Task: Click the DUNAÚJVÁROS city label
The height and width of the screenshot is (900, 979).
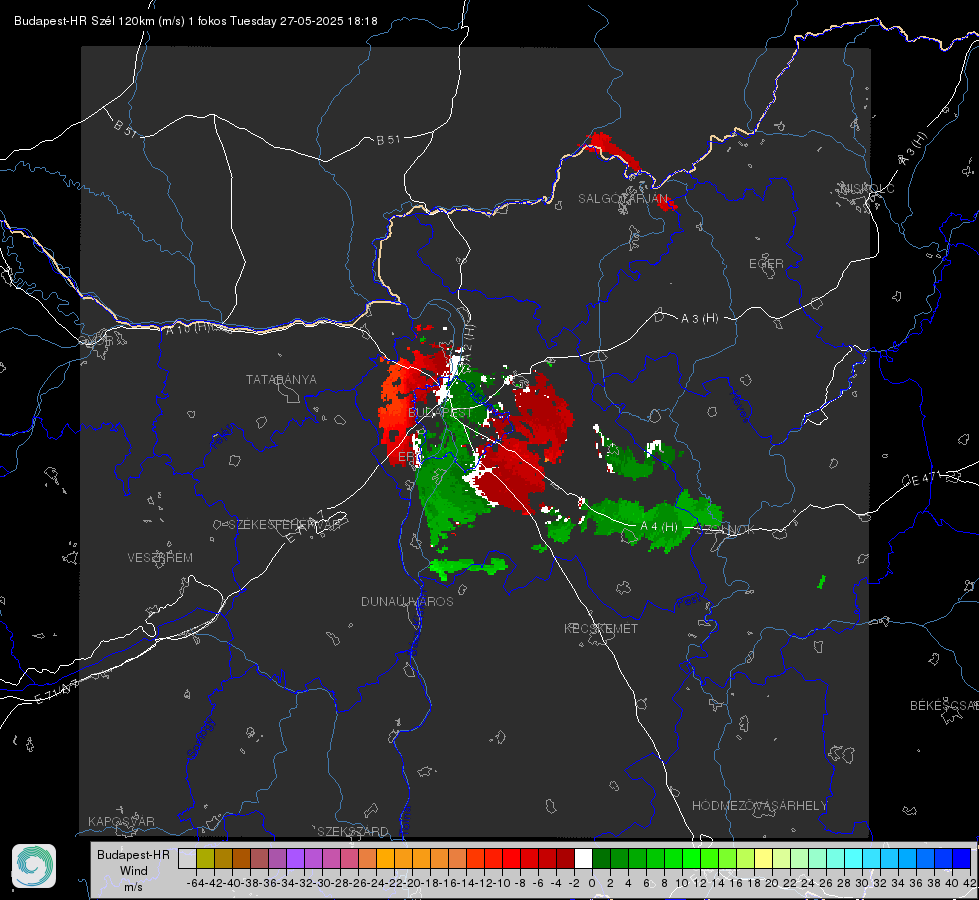Action: pos(407,601)
